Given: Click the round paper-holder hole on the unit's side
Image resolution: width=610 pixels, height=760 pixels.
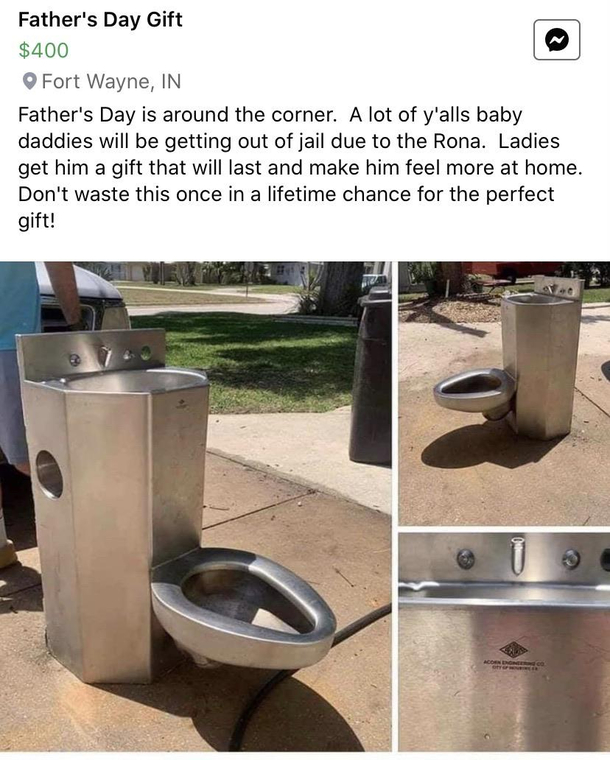Looking at the screenshot, I should tap(49, 474).
